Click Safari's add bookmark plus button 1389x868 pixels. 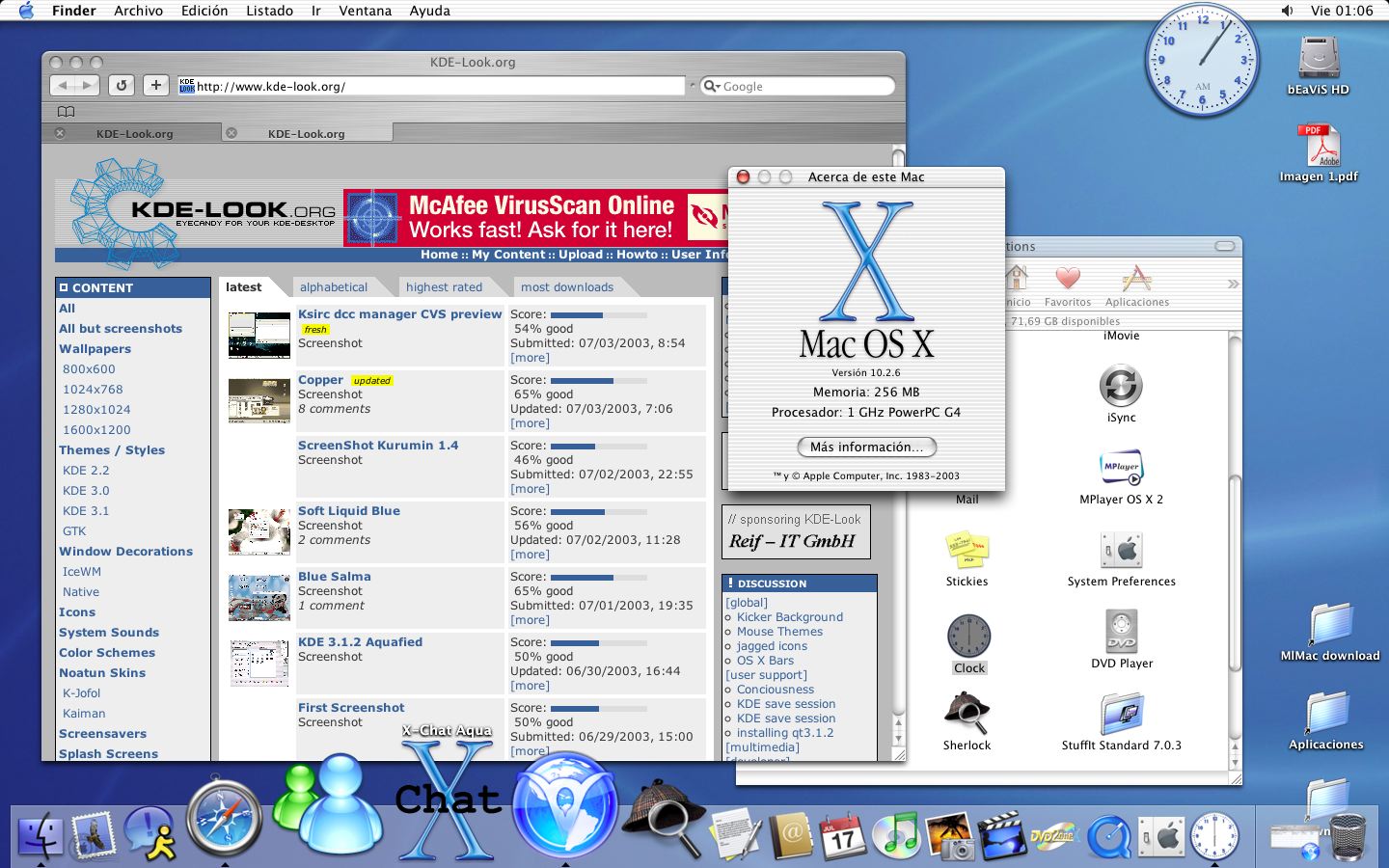point(156,85)
